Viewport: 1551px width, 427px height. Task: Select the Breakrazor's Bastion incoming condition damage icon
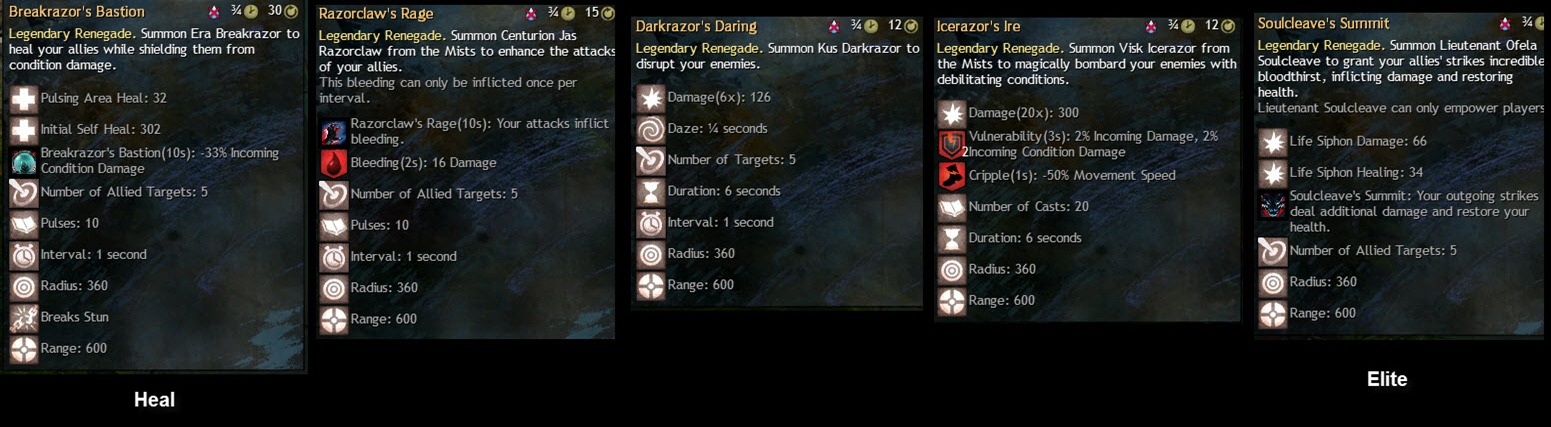click(x=23, y=161)
